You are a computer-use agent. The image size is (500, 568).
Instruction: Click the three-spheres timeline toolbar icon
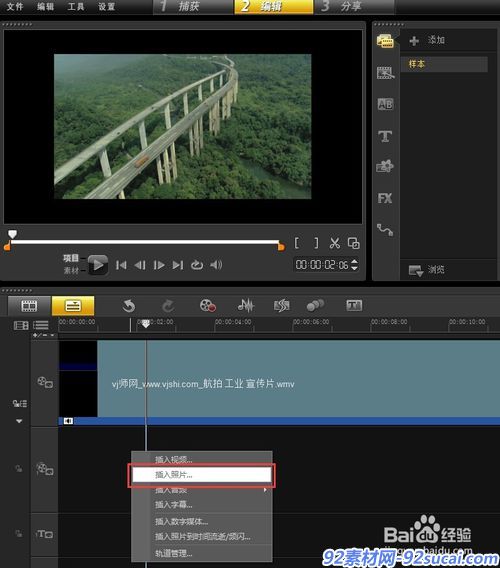315,305
